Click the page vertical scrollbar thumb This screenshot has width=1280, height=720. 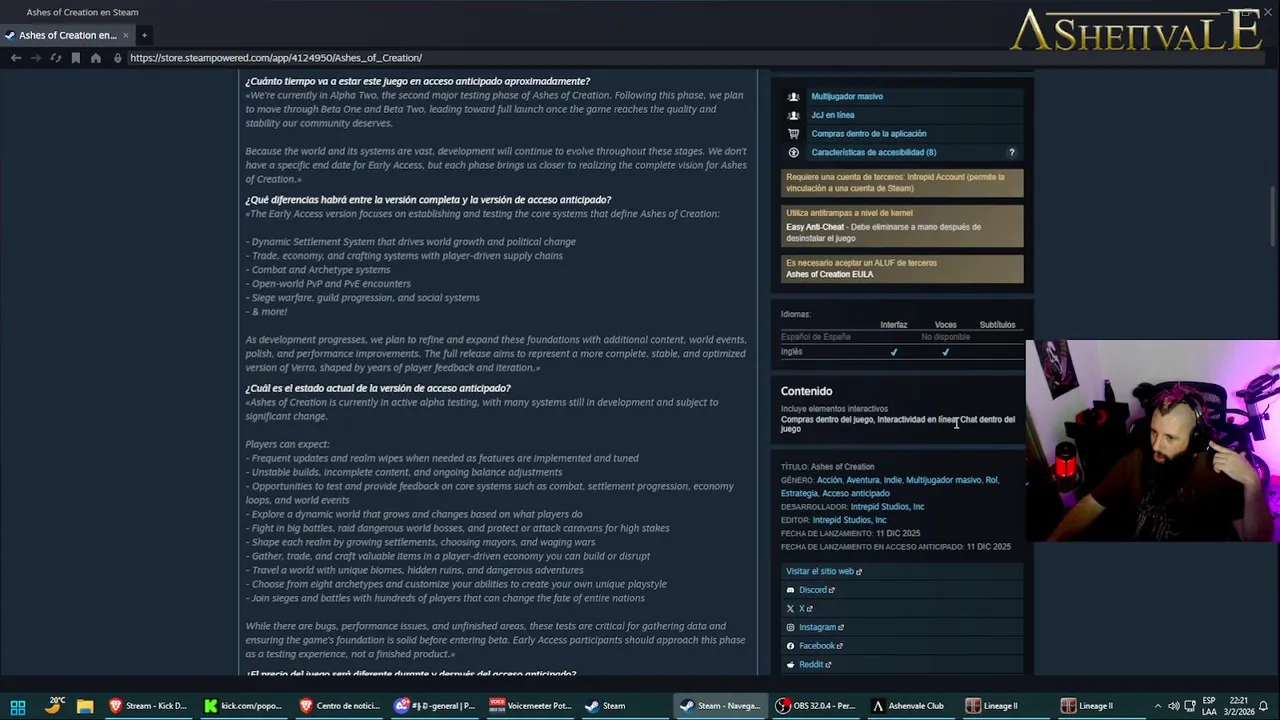1273,216
